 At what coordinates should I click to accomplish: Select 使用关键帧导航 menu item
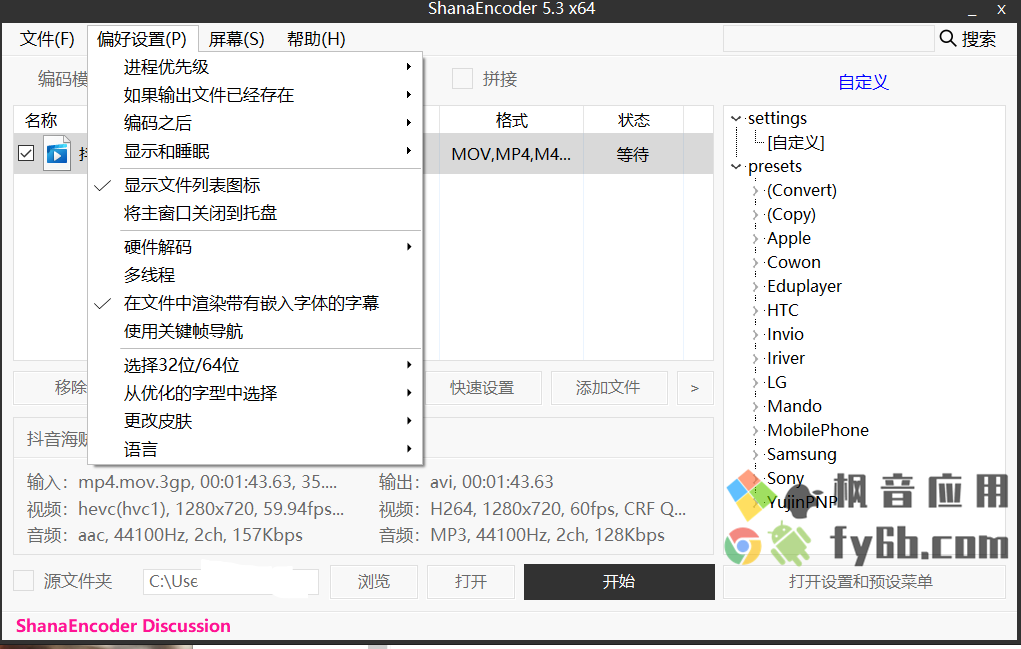255,331
